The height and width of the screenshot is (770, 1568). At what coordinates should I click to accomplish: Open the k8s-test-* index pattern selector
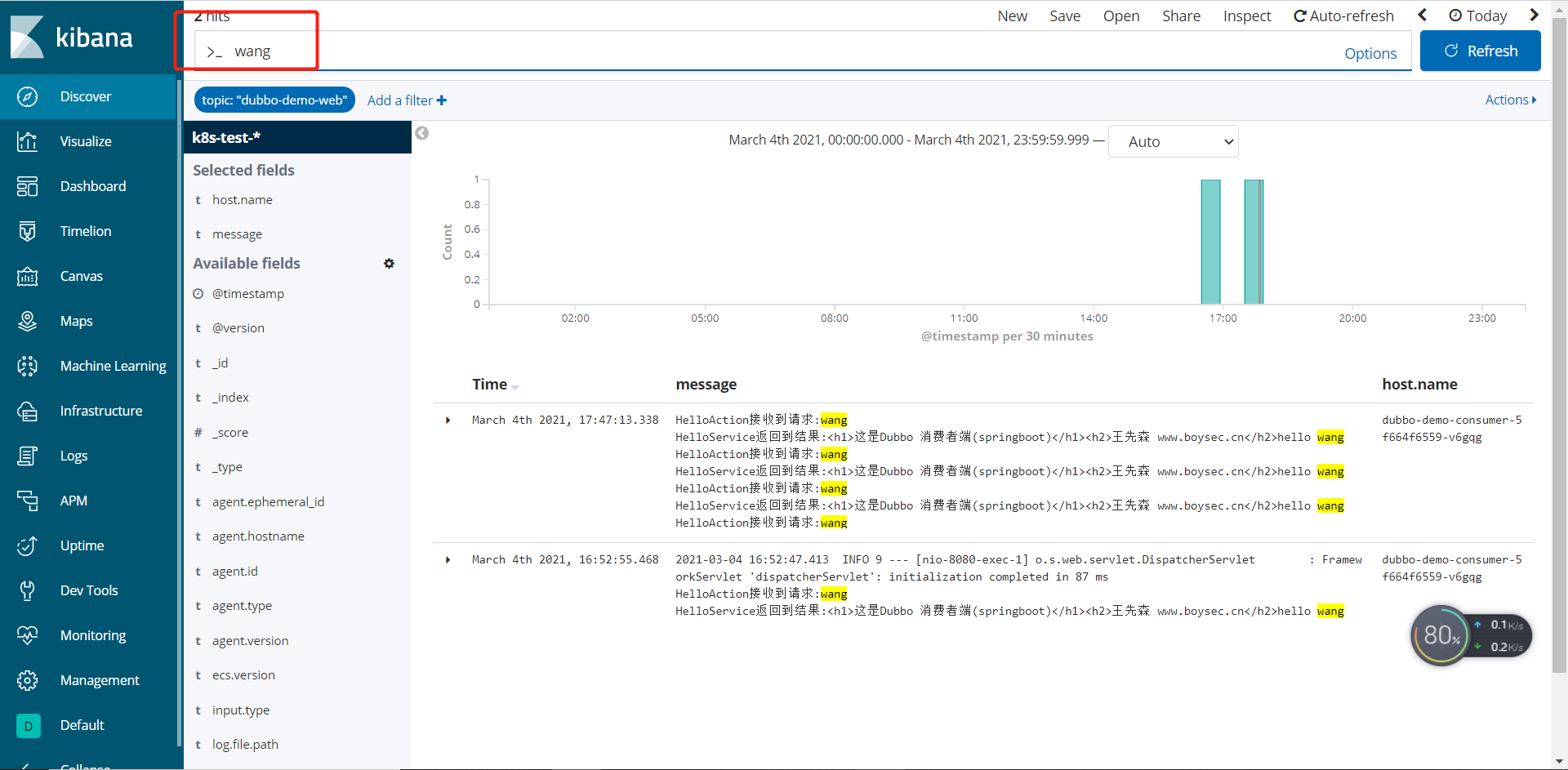click(x=297, y=137)
